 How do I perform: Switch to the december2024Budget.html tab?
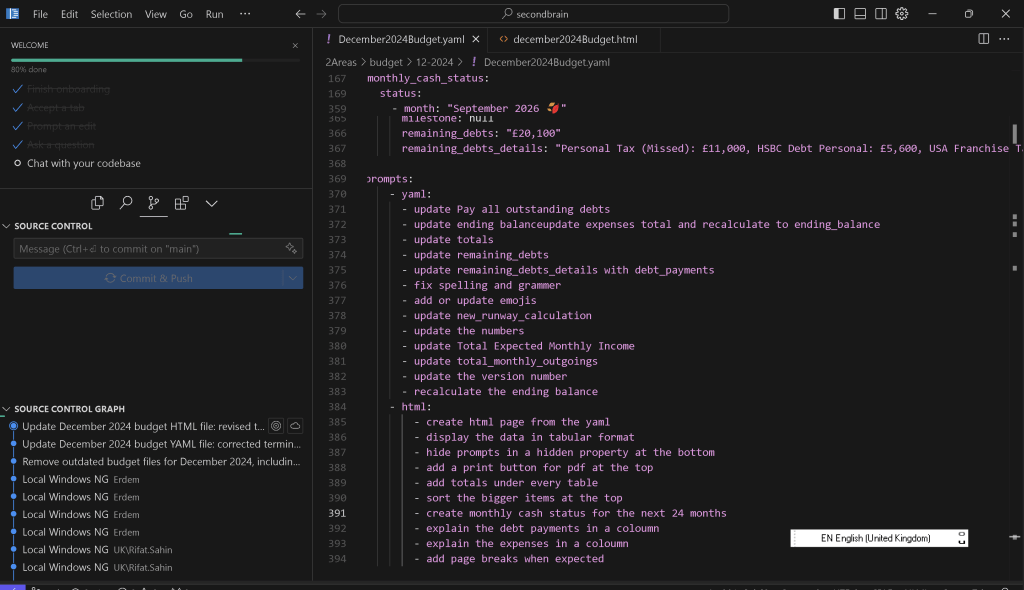click(575, 39)
